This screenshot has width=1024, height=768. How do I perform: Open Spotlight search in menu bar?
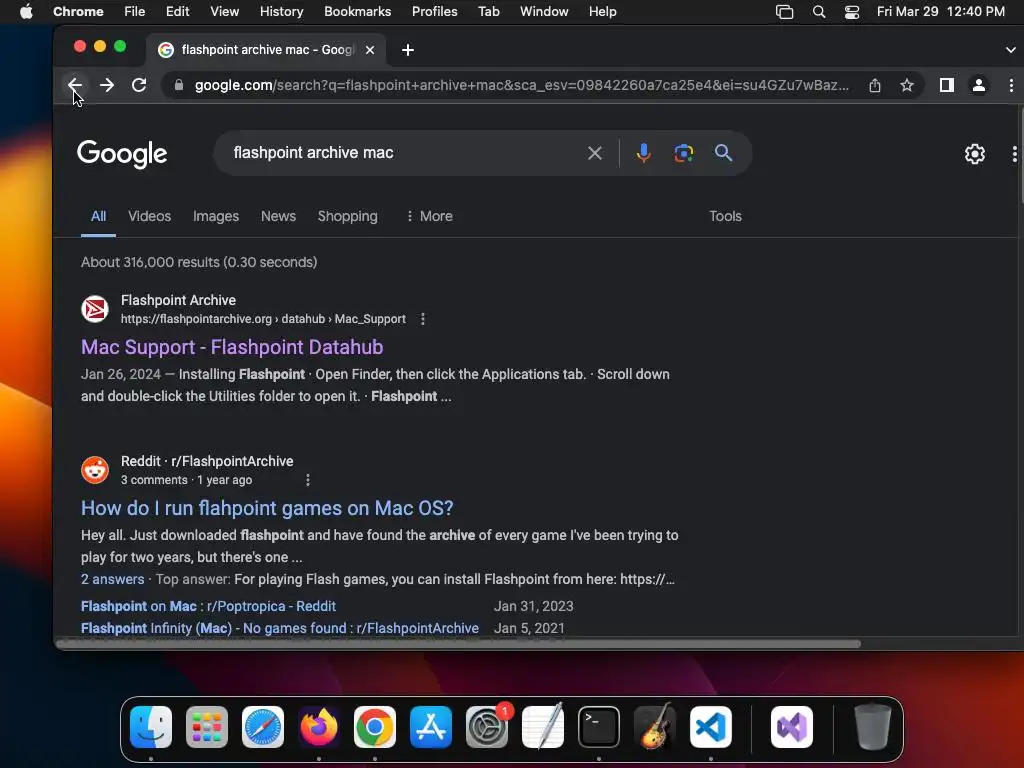coord(818,12)
